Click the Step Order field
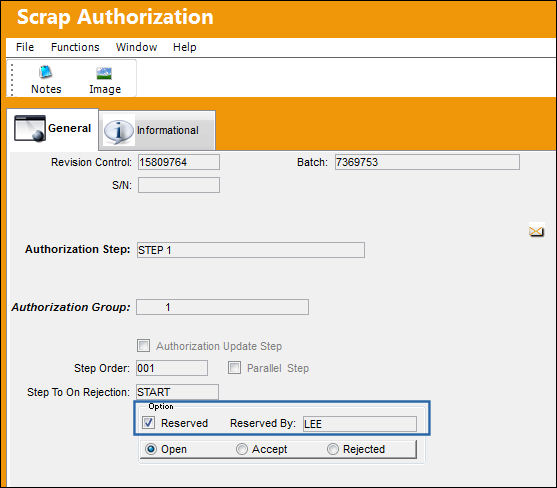Screen dimensions: 557x488 click(172, 368)
